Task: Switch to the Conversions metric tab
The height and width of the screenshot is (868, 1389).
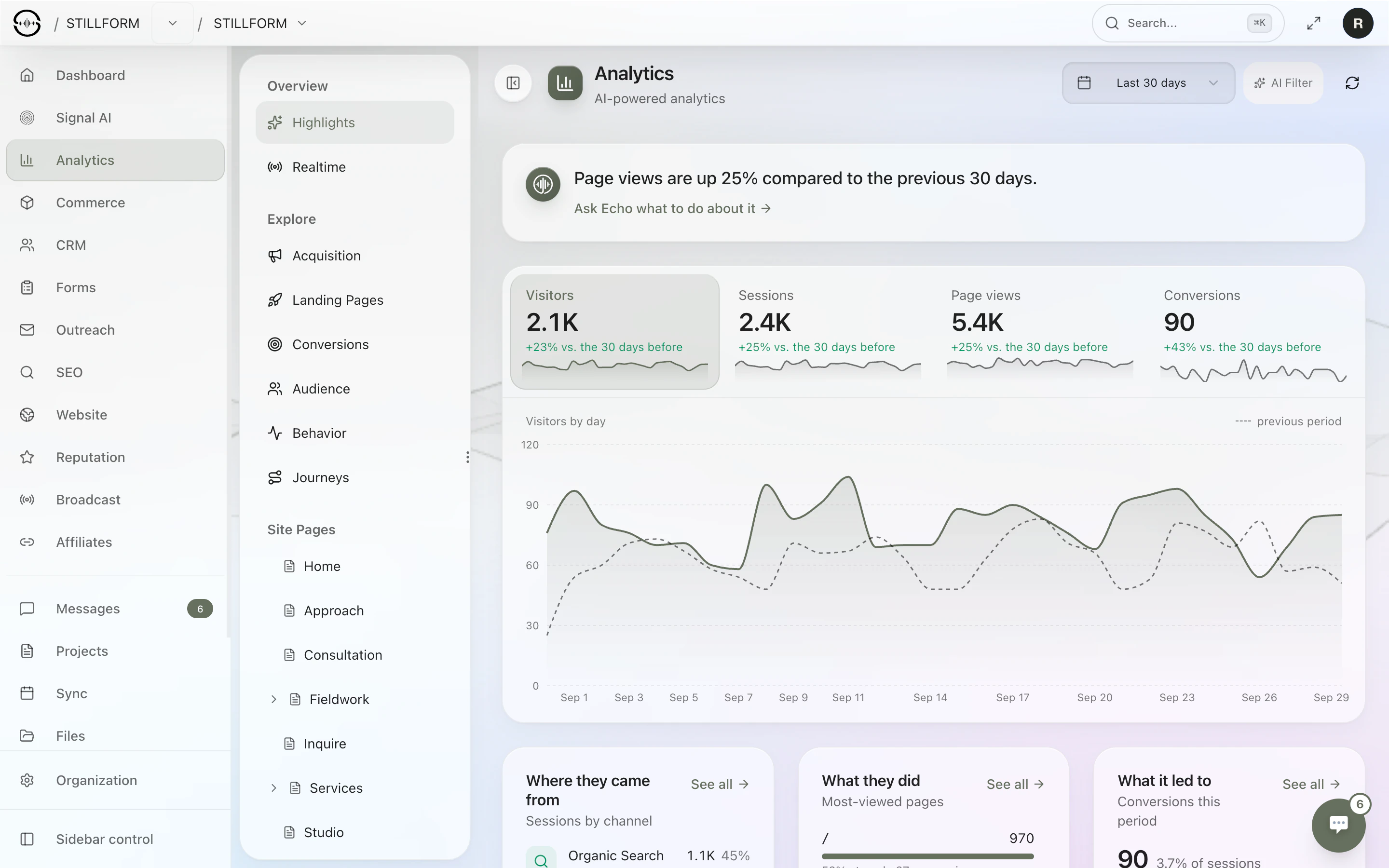Action: click(x=1253, y=332)
